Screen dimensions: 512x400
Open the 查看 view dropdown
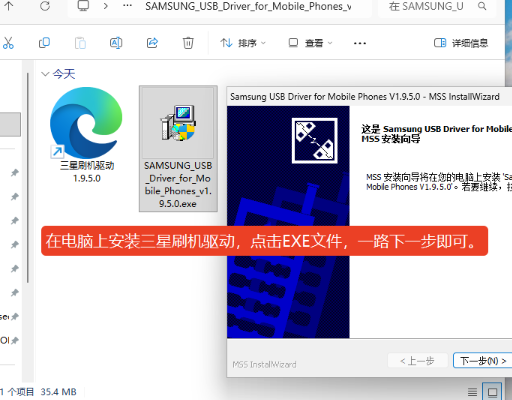[x=310, y=43]
